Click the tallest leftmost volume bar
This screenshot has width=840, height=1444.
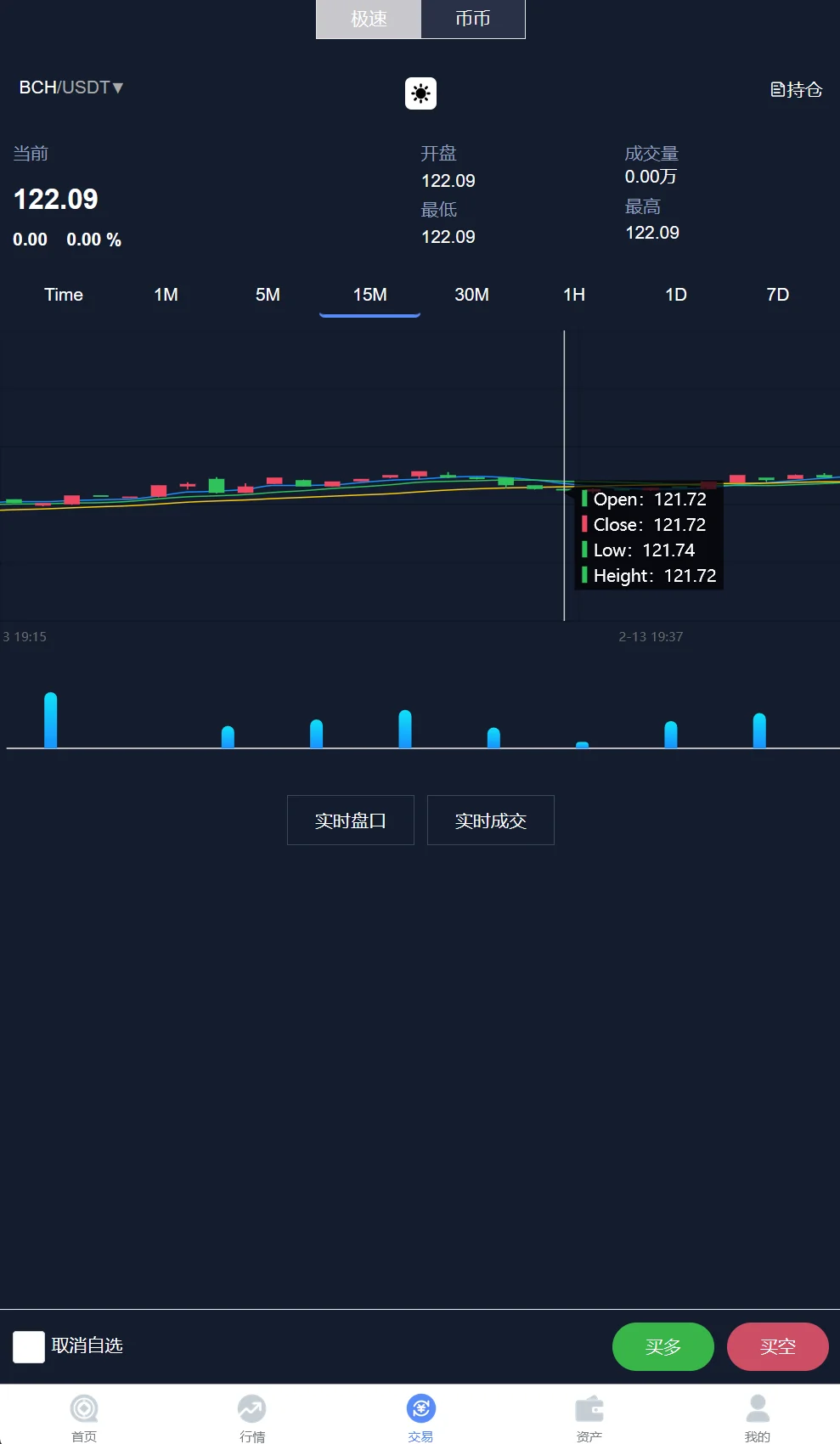(51, 720)
